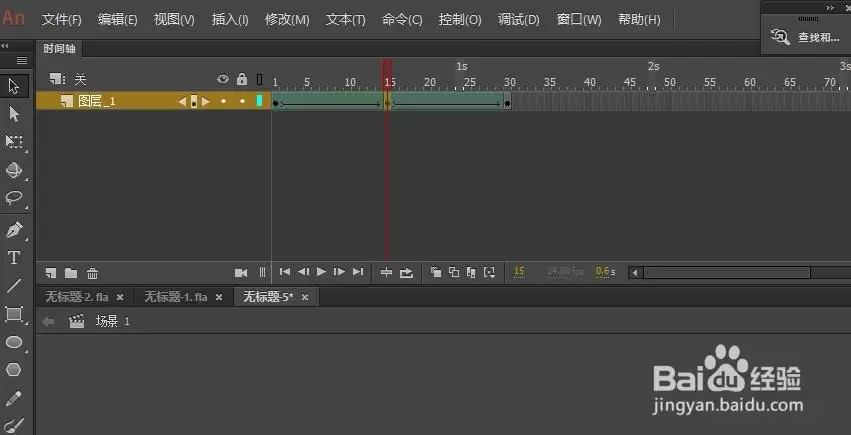Screen dimensions: 851x435
Task: Select the 时间轴 panel tab
Action: (x=60, y=48)
